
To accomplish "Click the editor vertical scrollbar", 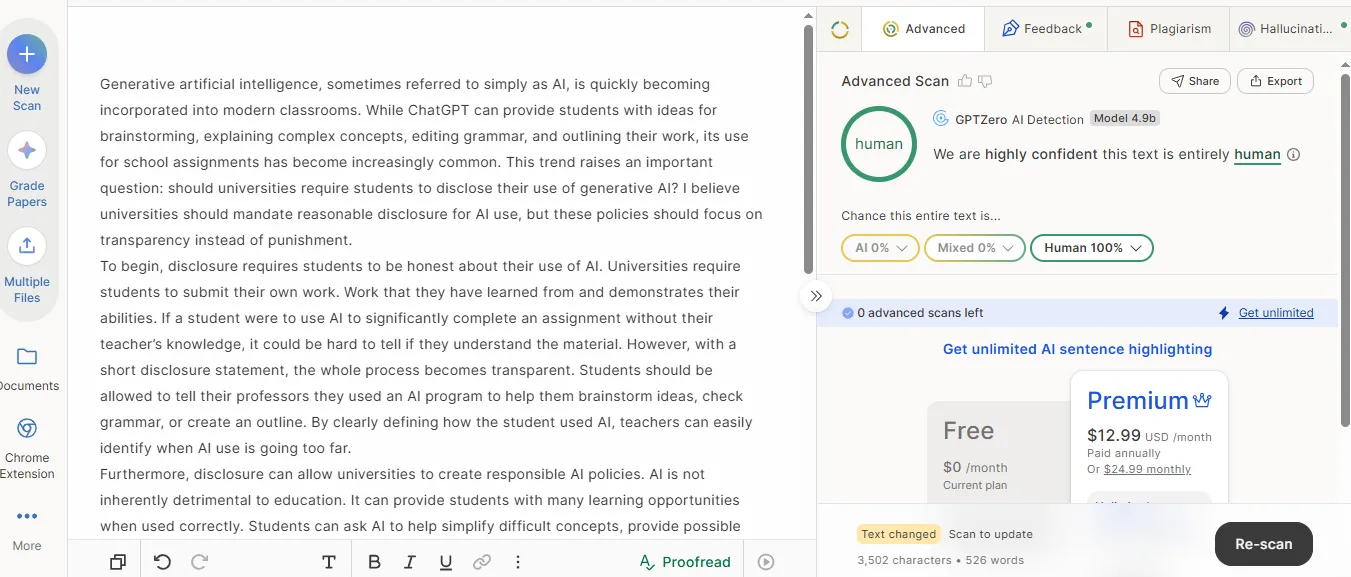I will click(809, 148).
